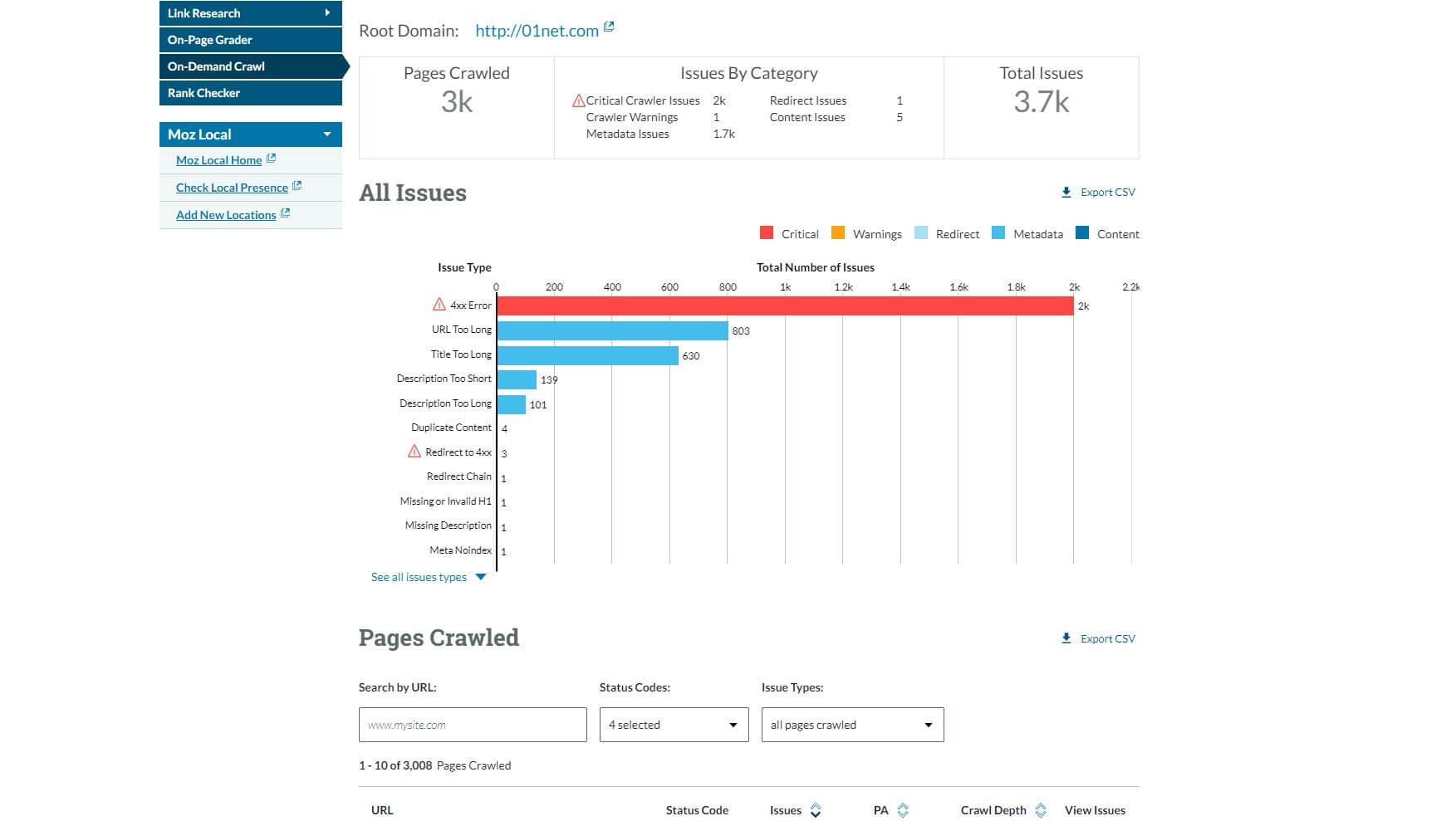Open the Status Codes dropdown
Viewport: 1456px width, 821px height.
click(x=674, y=725)
